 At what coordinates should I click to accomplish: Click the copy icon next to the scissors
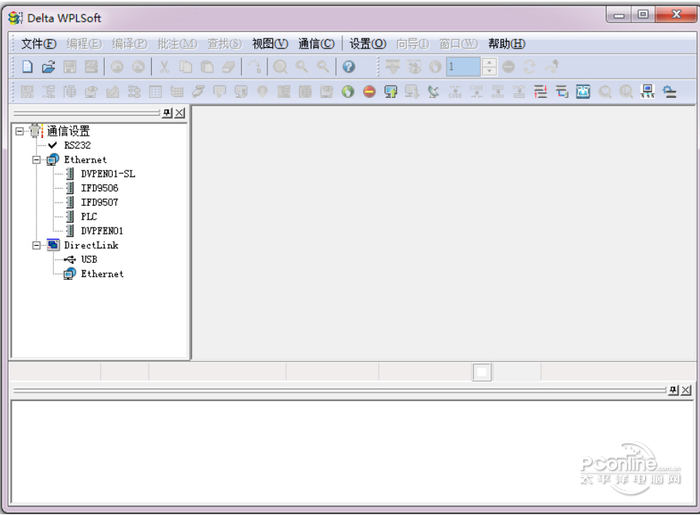pos(186,67)
